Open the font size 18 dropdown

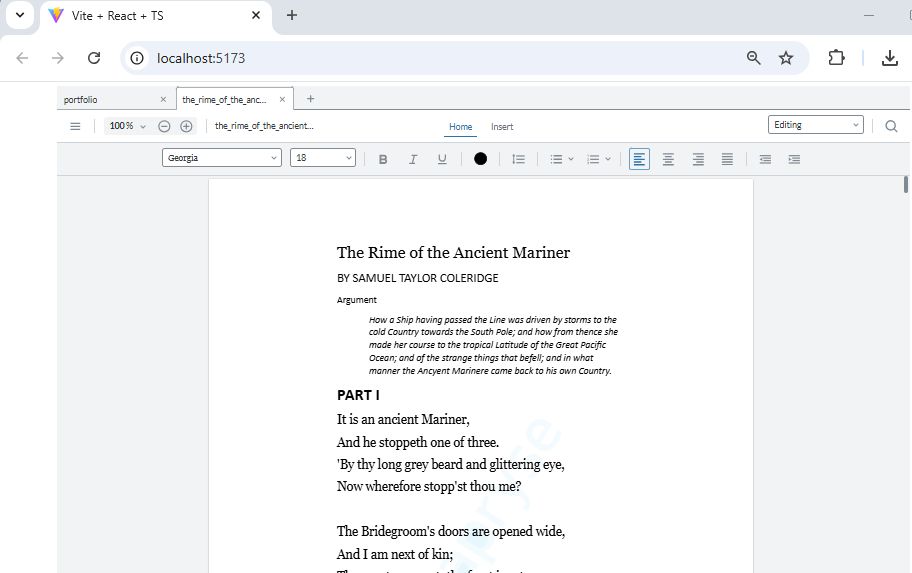point(323,158)
